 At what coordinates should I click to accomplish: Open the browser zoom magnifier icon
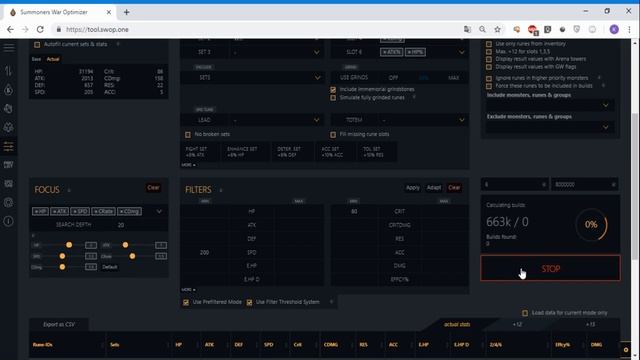click(482, 29)
